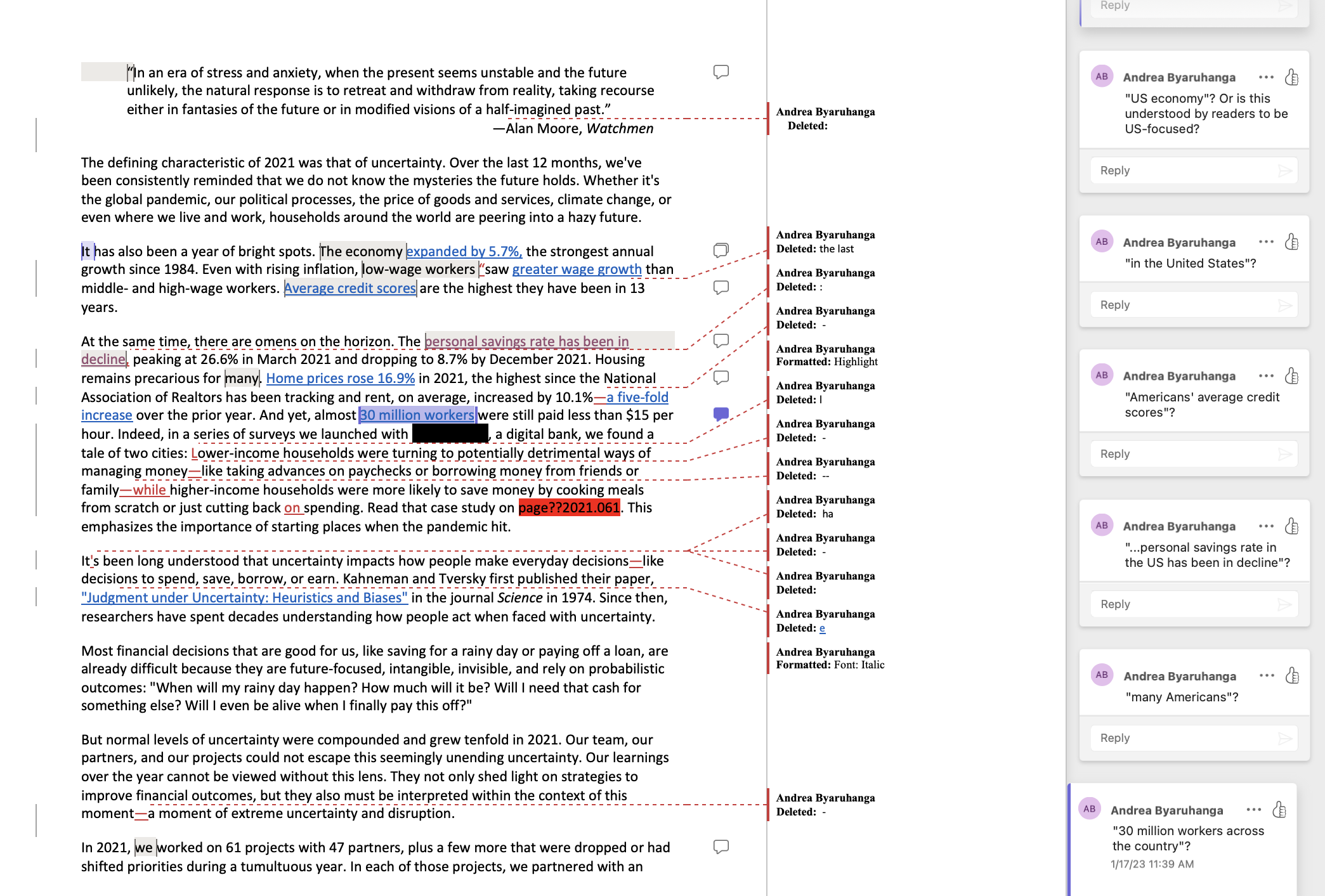The image size is (1325, 896).
Task: Open the ellipsis menu on the credit scores comment
Action: [x=1266, y=376]
